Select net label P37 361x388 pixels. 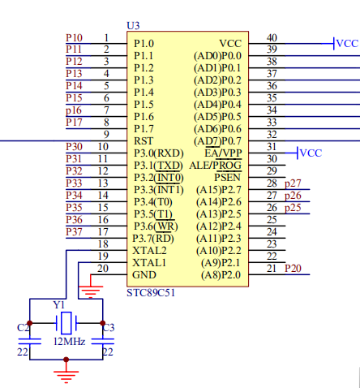tap(74, 231)
